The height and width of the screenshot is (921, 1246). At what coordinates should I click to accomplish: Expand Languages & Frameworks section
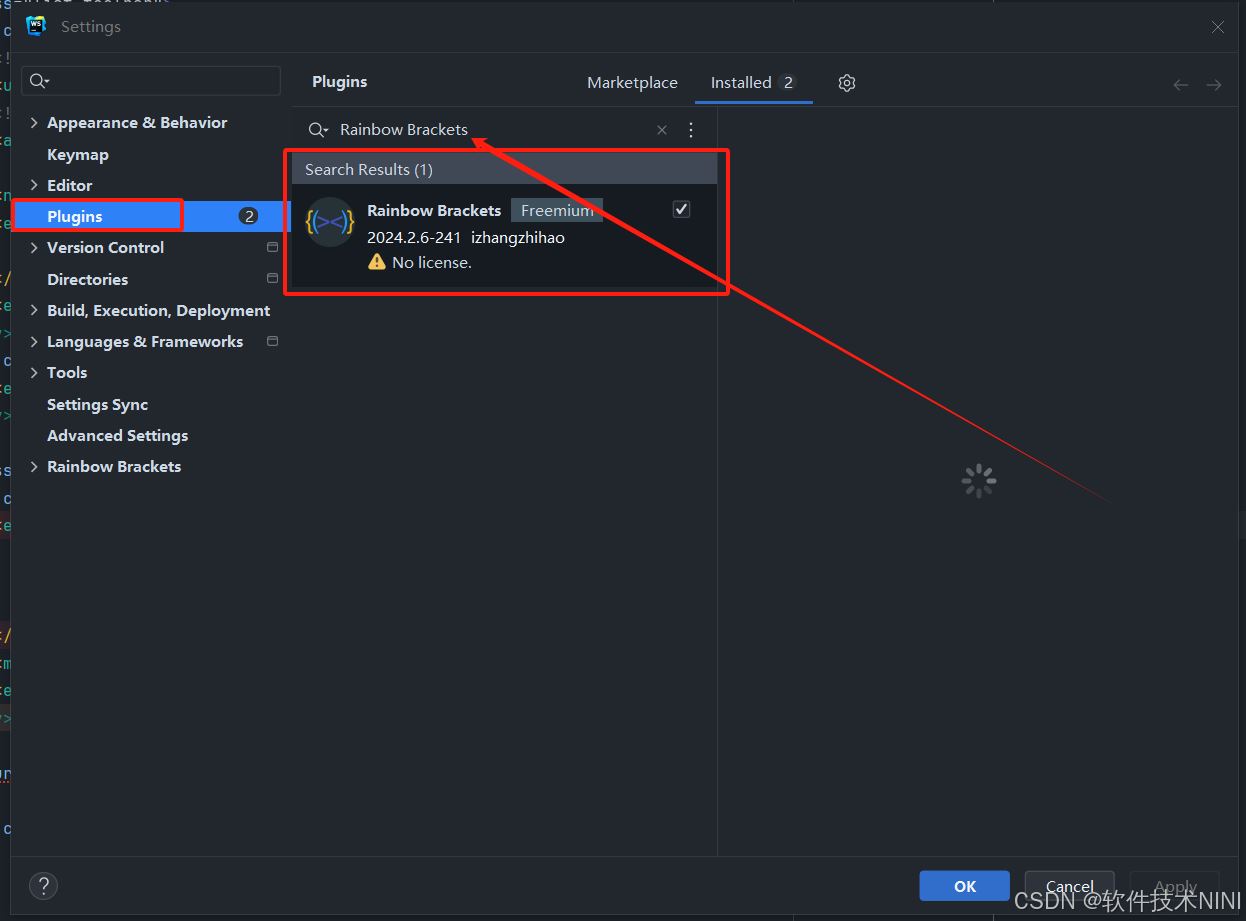click(34, 341)
